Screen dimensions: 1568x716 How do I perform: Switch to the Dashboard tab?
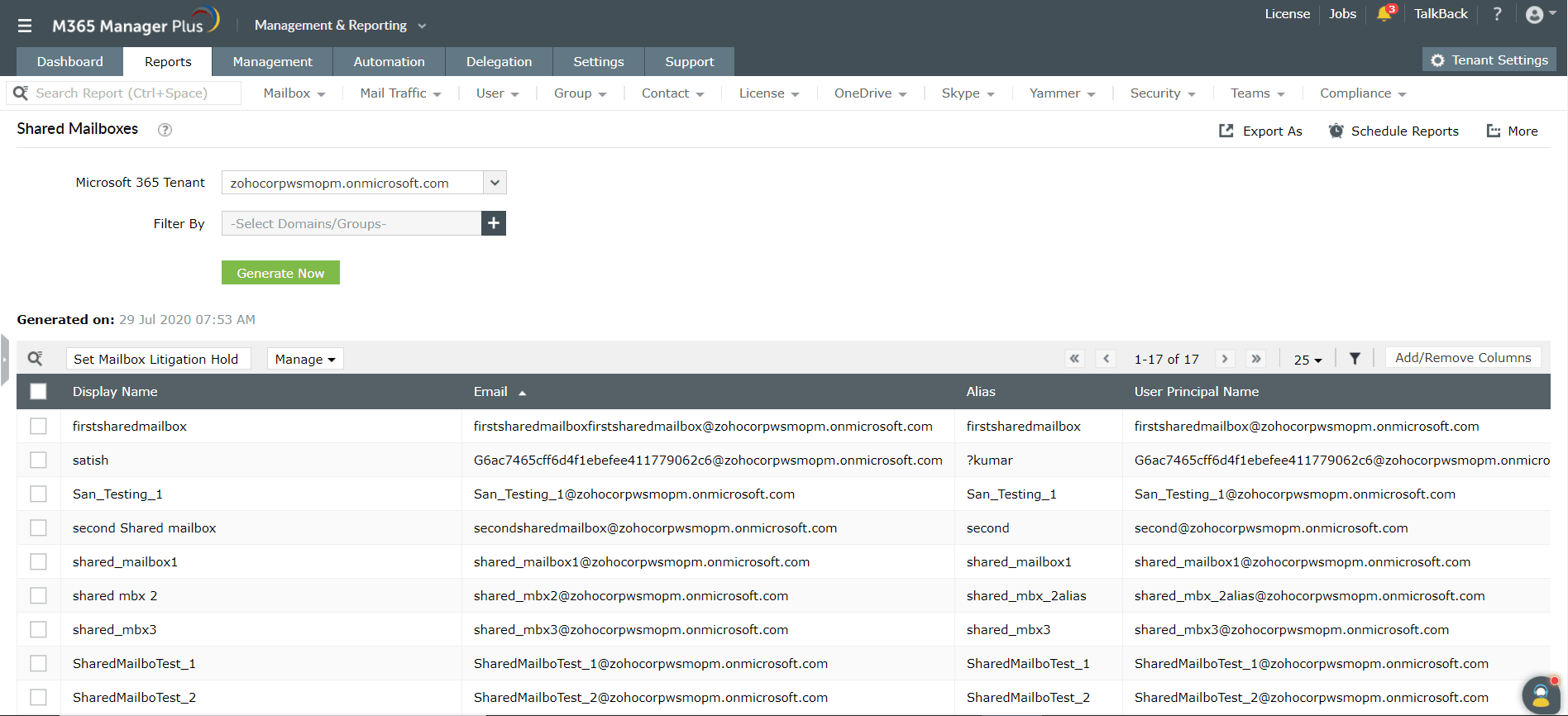70,62
